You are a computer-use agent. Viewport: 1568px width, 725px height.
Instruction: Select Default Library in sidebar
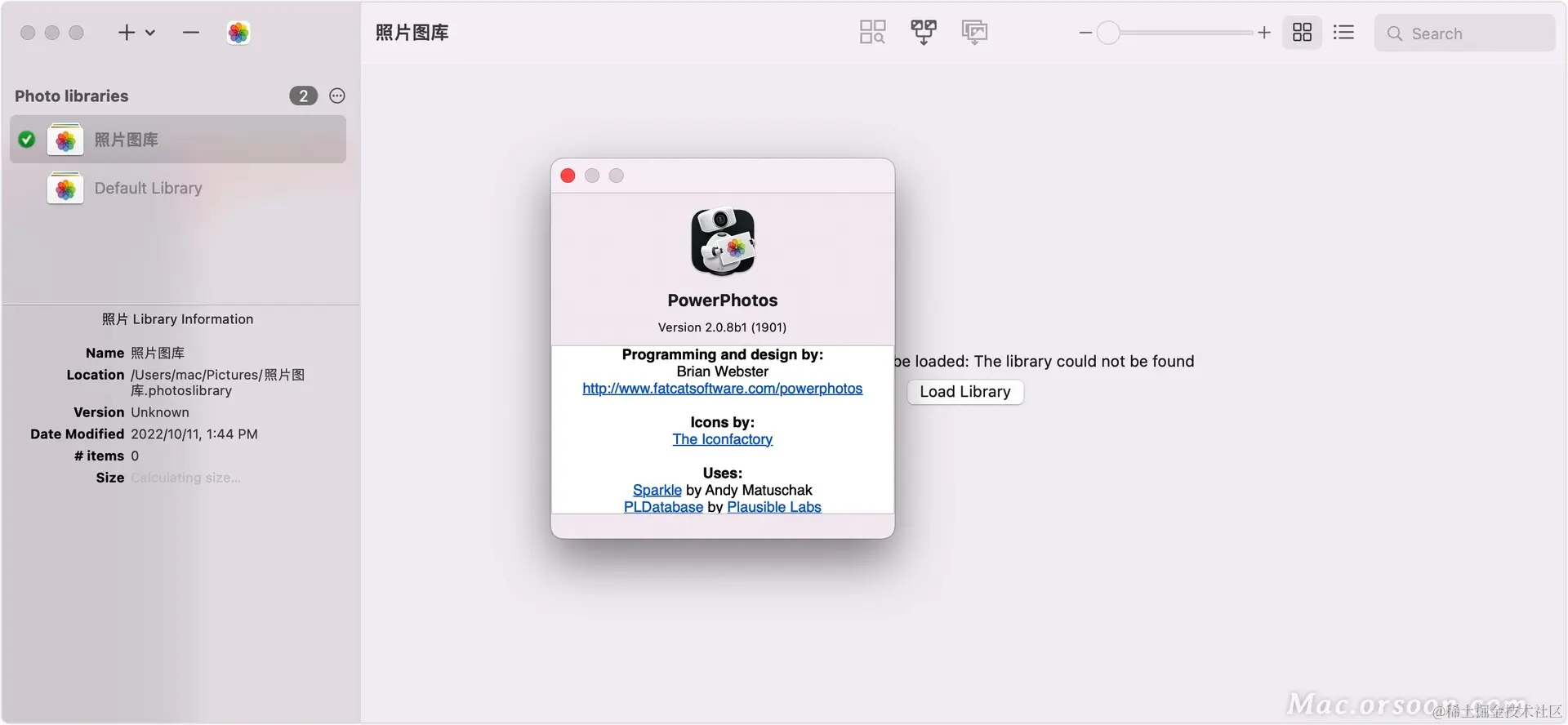[x=178, y=188]
